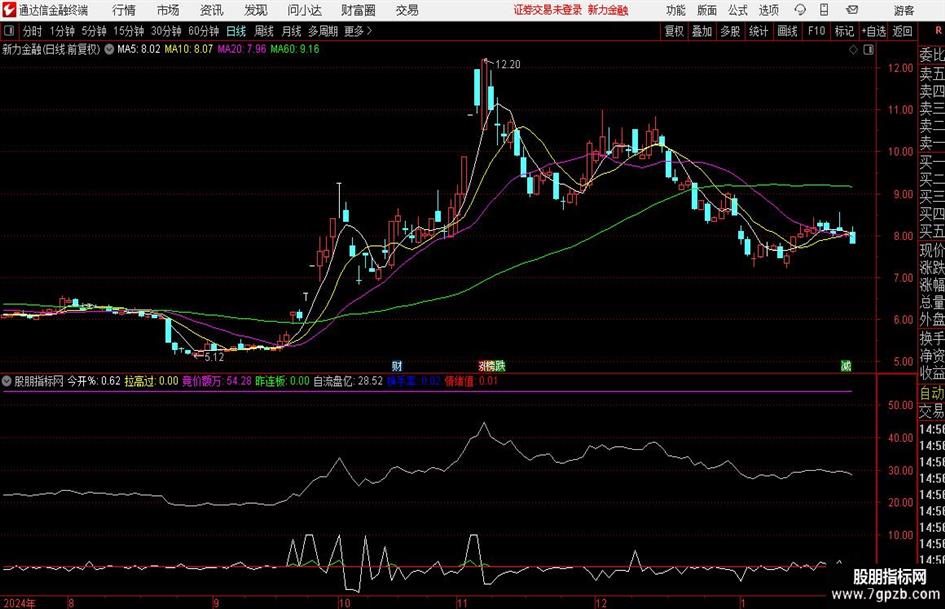Open the 多周期 multi-period view
The width and height of the screenshot is (945, 609).
pos(323,31)
